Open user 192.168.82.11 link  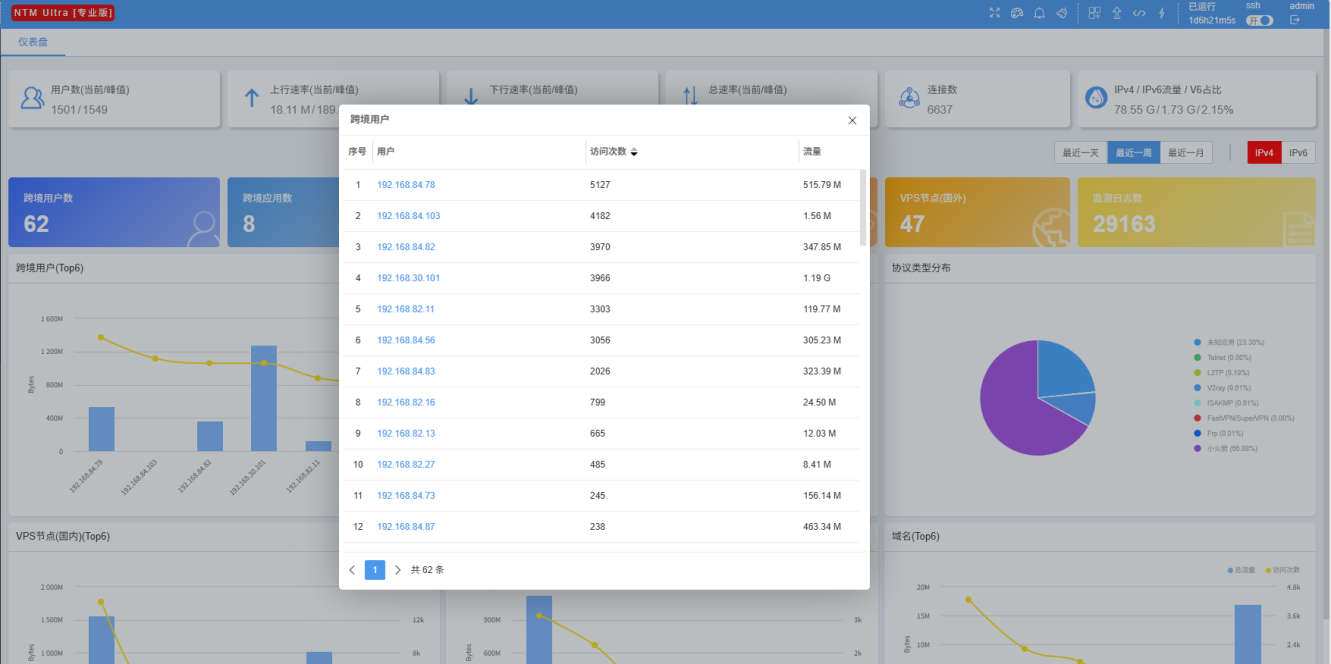(406, 309)
